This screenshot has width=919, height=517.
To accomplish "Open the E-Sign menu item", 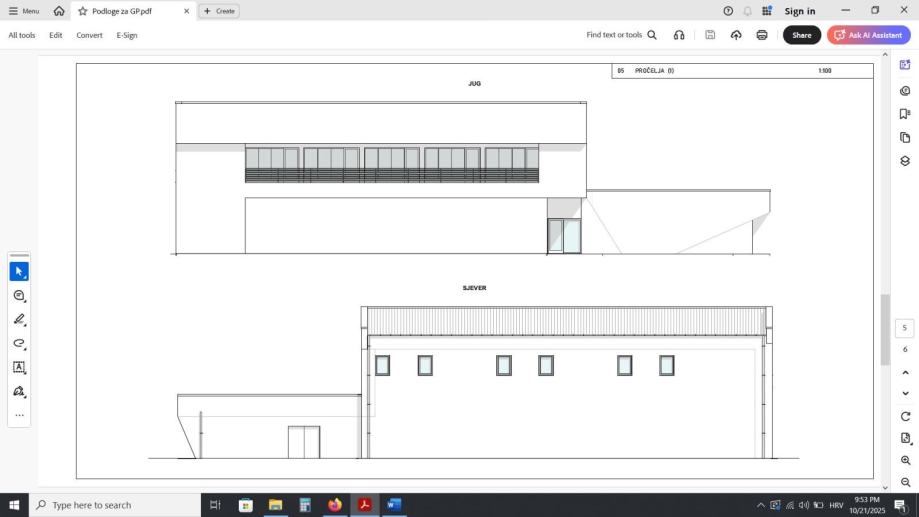I will [127, 35].
